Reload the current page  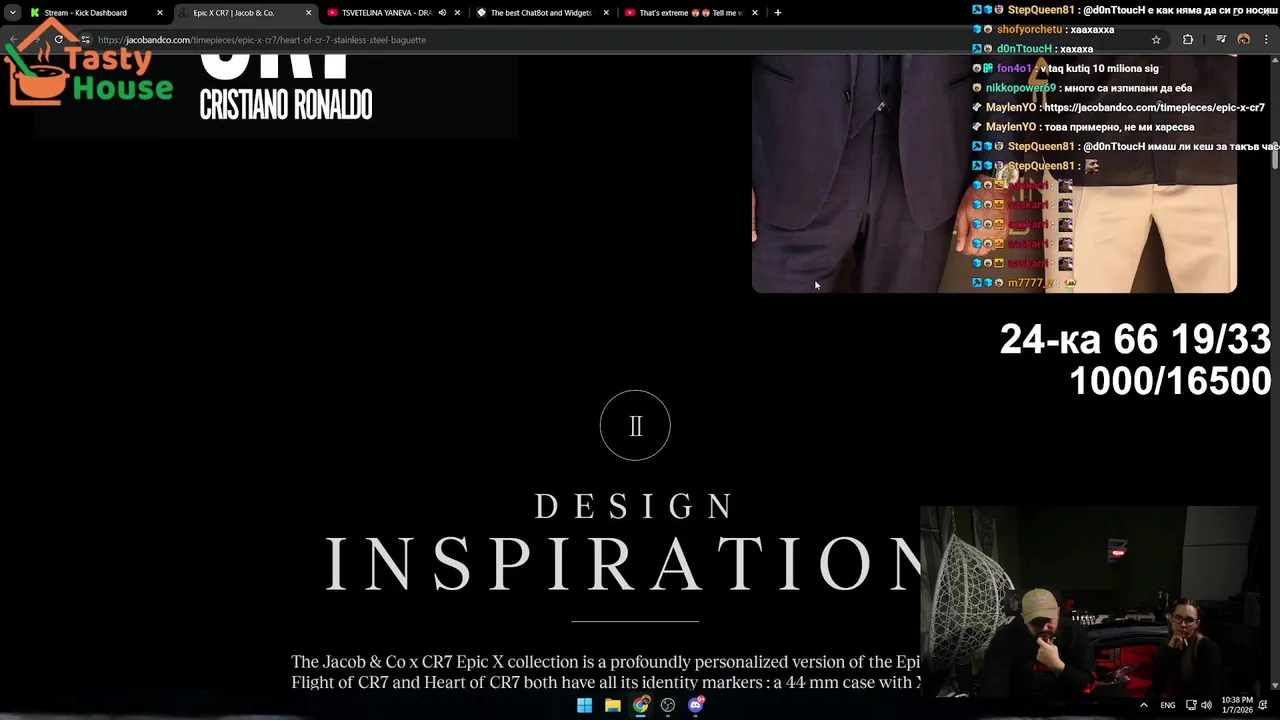(59, 40)
